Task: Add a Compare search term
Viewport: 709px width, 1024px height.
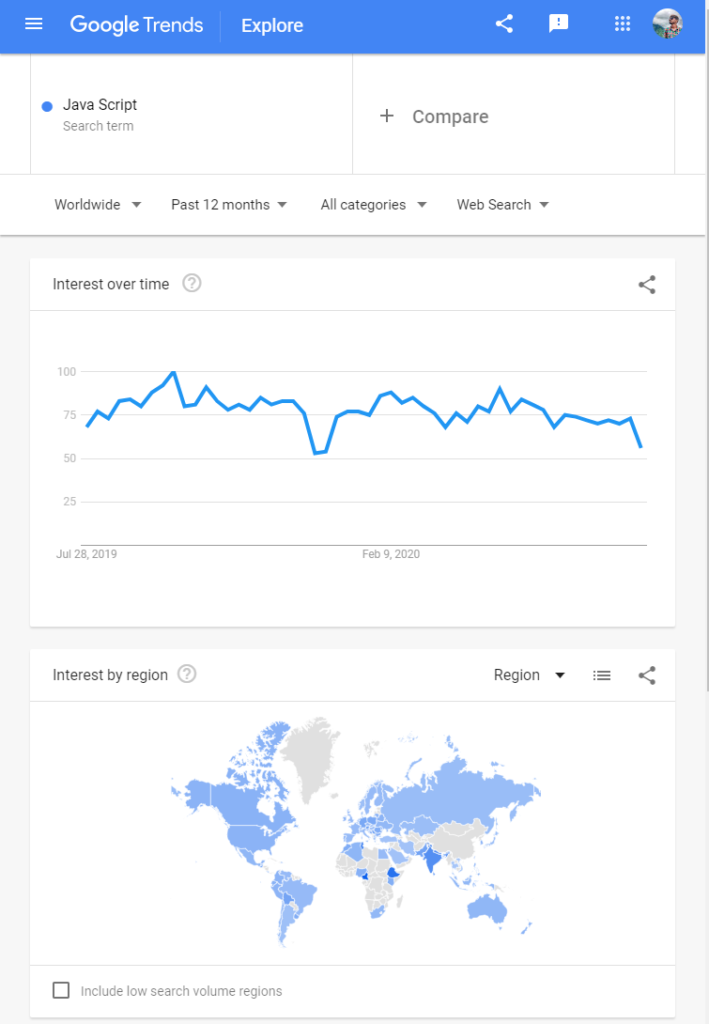Action: point(435,117)
